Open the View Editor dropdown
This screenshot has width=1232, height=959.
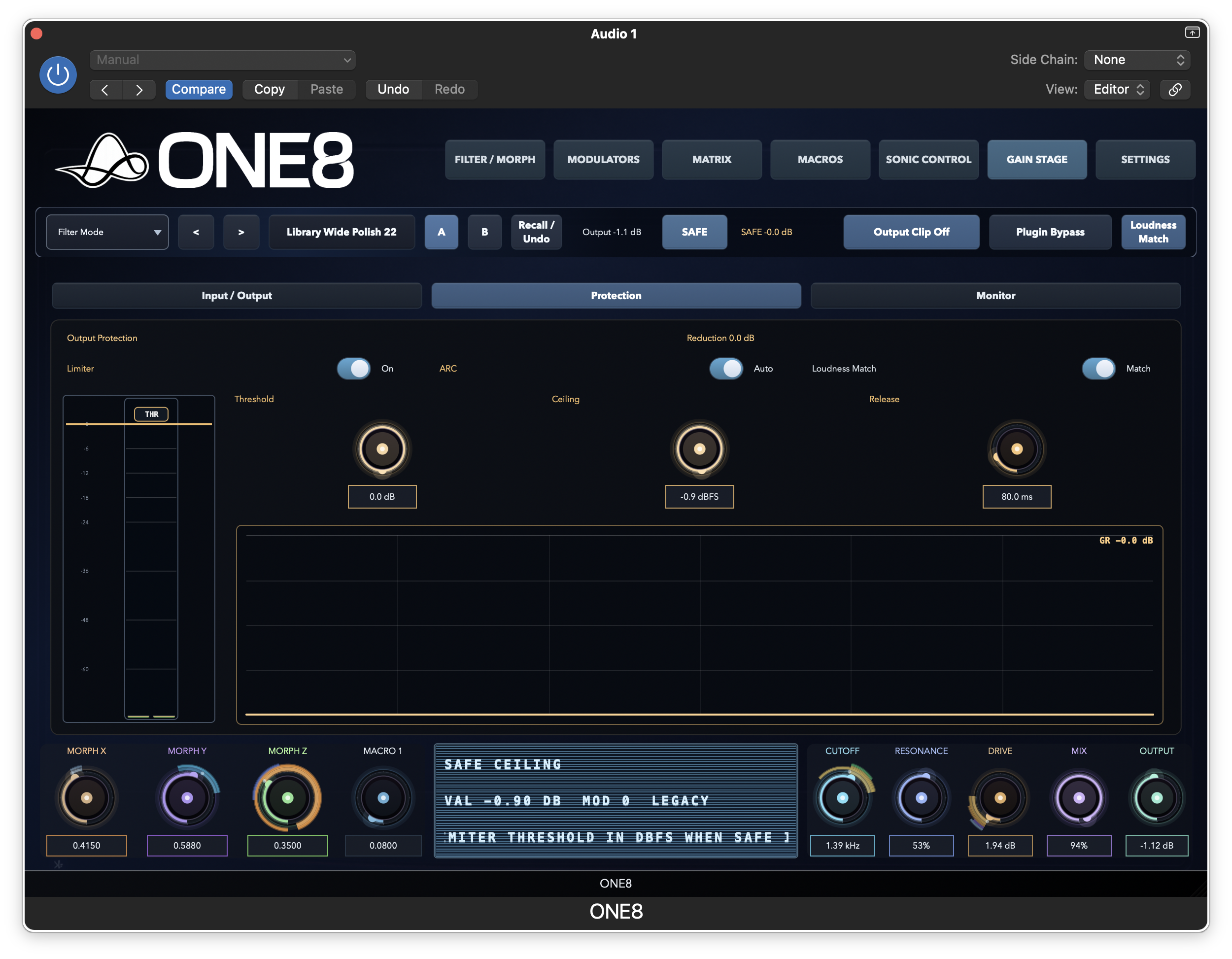point(1118,89)
